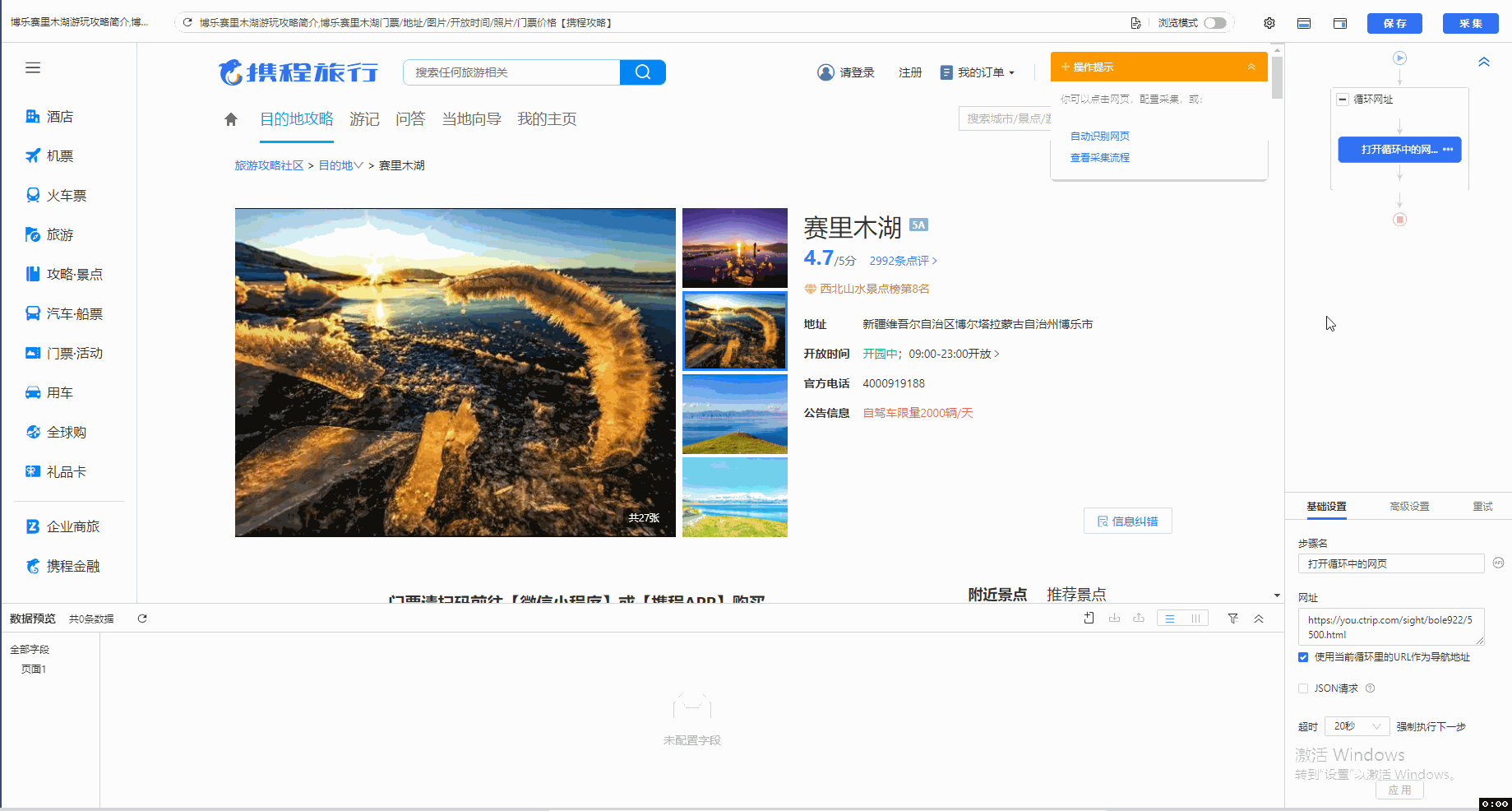Click 请登录 login link
Screen dimensions: 1512x811
[846, 72]
